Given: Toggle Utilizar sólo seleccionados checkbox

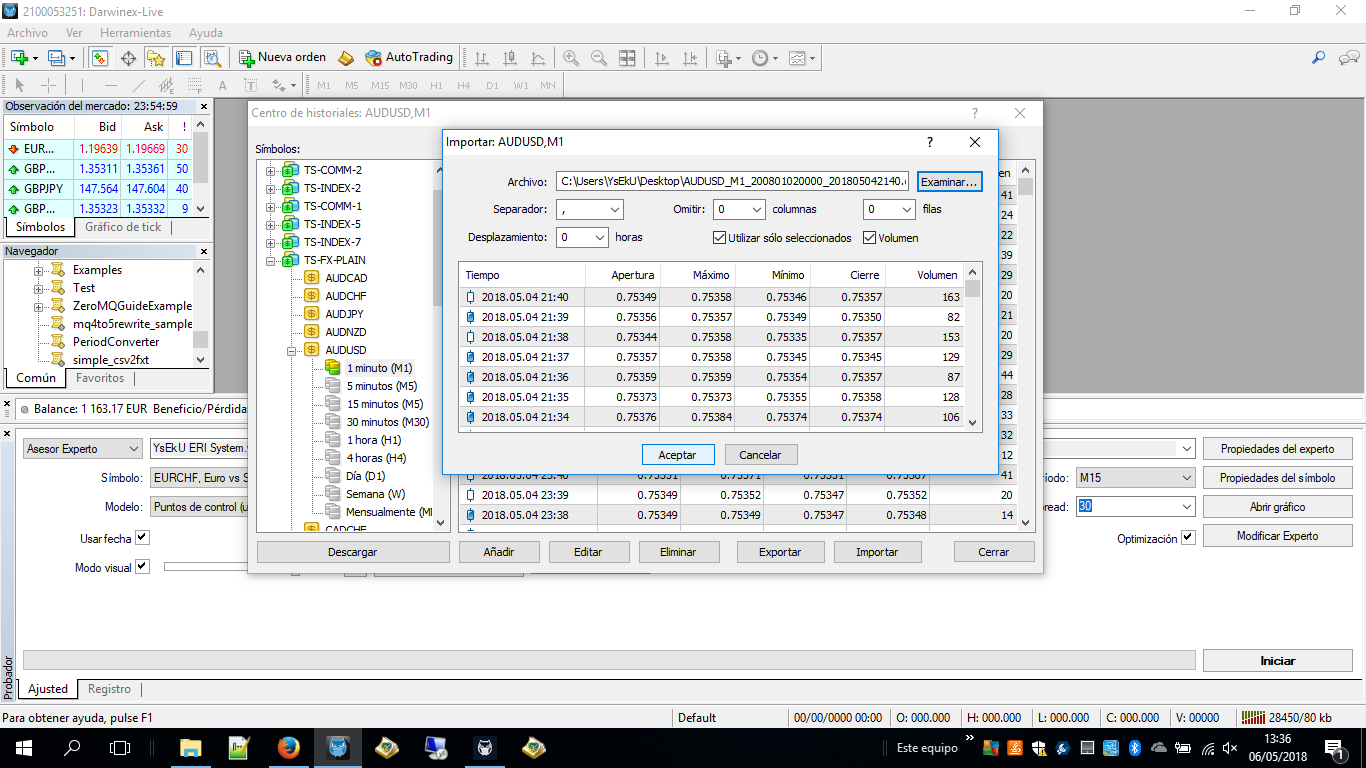Looking at the screenshot, I should 719,238.
